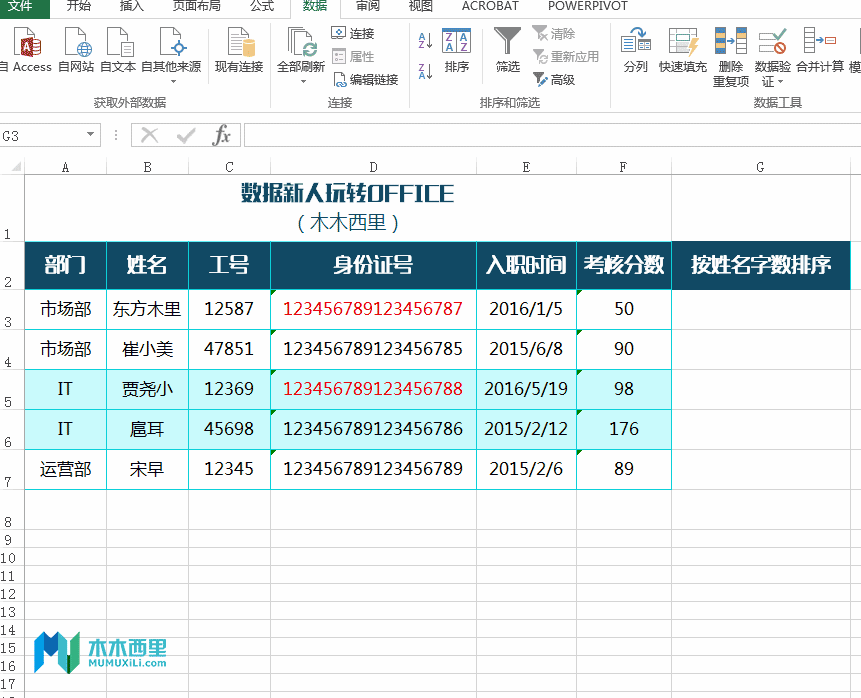Switch to the 开始 tab
Viewport: 861px width, 698px height.
pyautogui.click(x=79, y=6)
